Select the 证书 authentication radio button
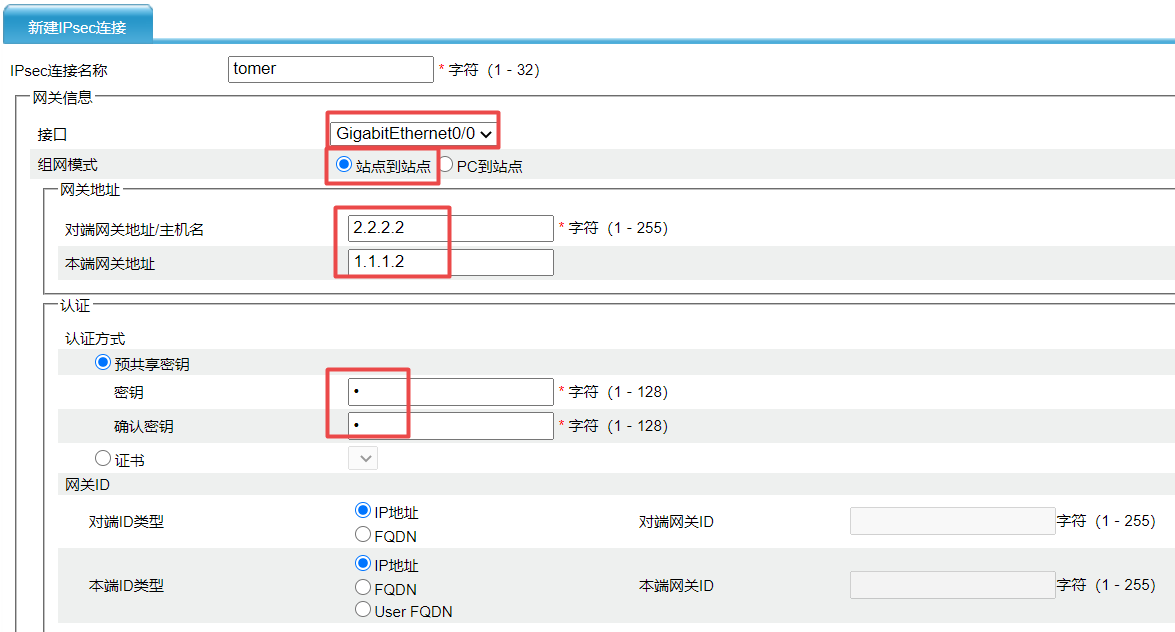The image size is (1175, 632). (x=102, y=458)
